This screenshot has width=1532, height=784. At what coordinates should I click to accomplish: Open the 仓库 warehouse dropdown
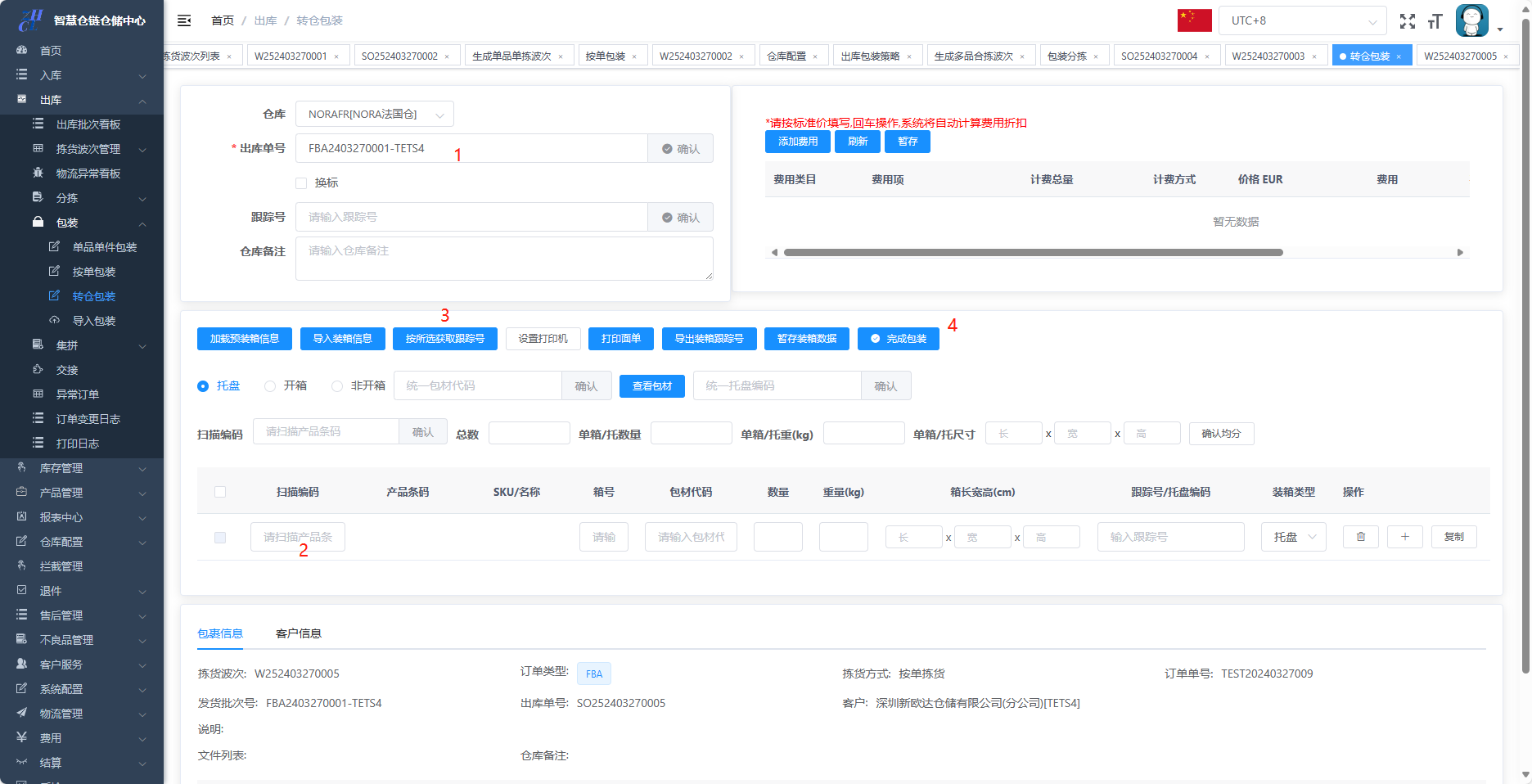[x=374, y=115]
